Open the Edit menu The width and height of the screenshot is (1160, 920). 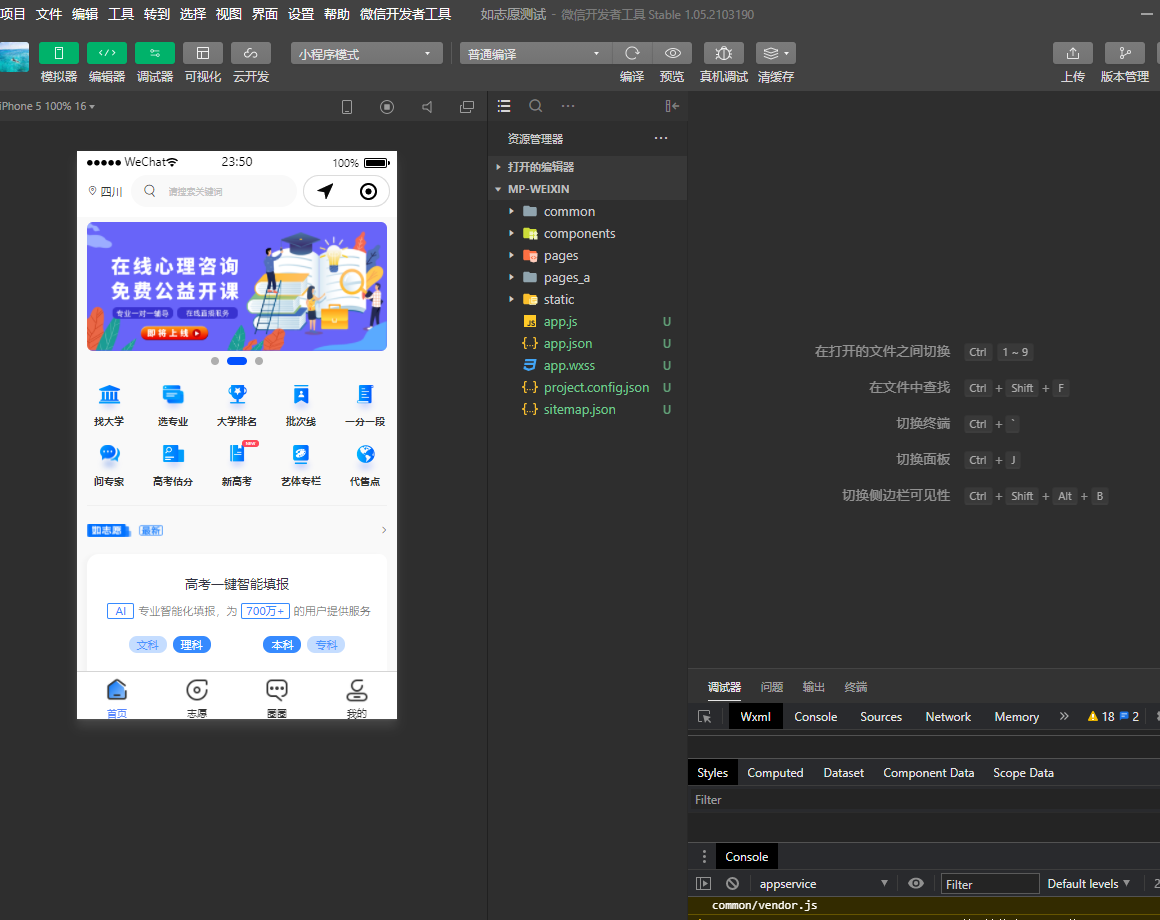point(85,14)
